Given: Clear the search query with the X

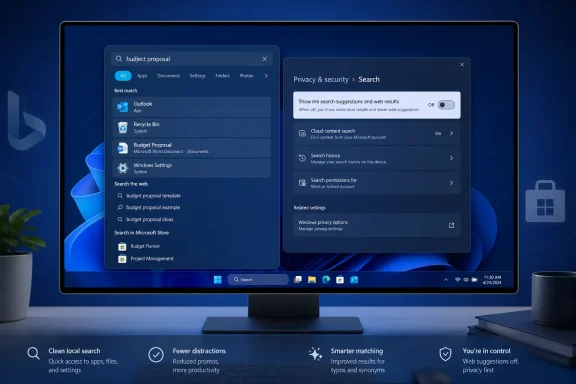Looking at the screenshot, I should pos(264,59).
